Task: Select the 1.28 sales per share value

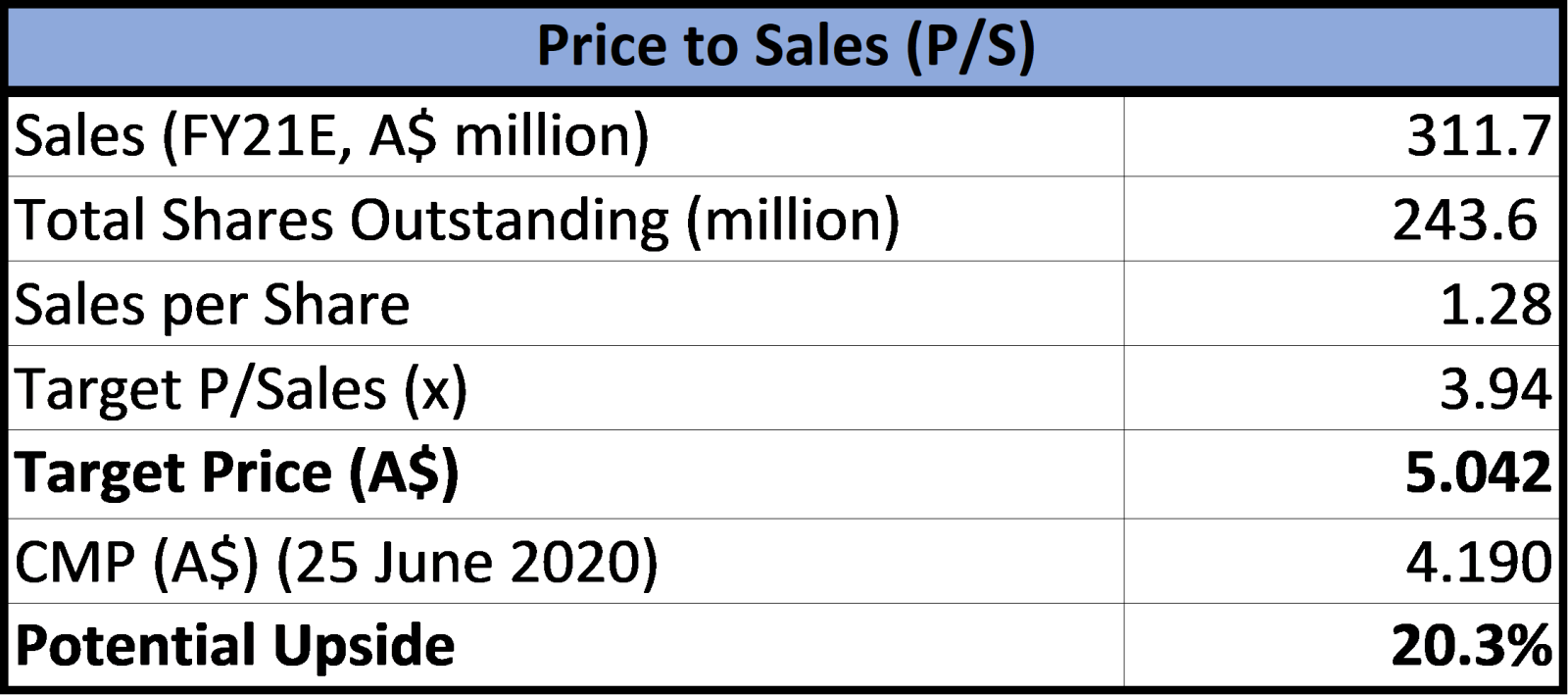Action: click(x=1341, y=304)
